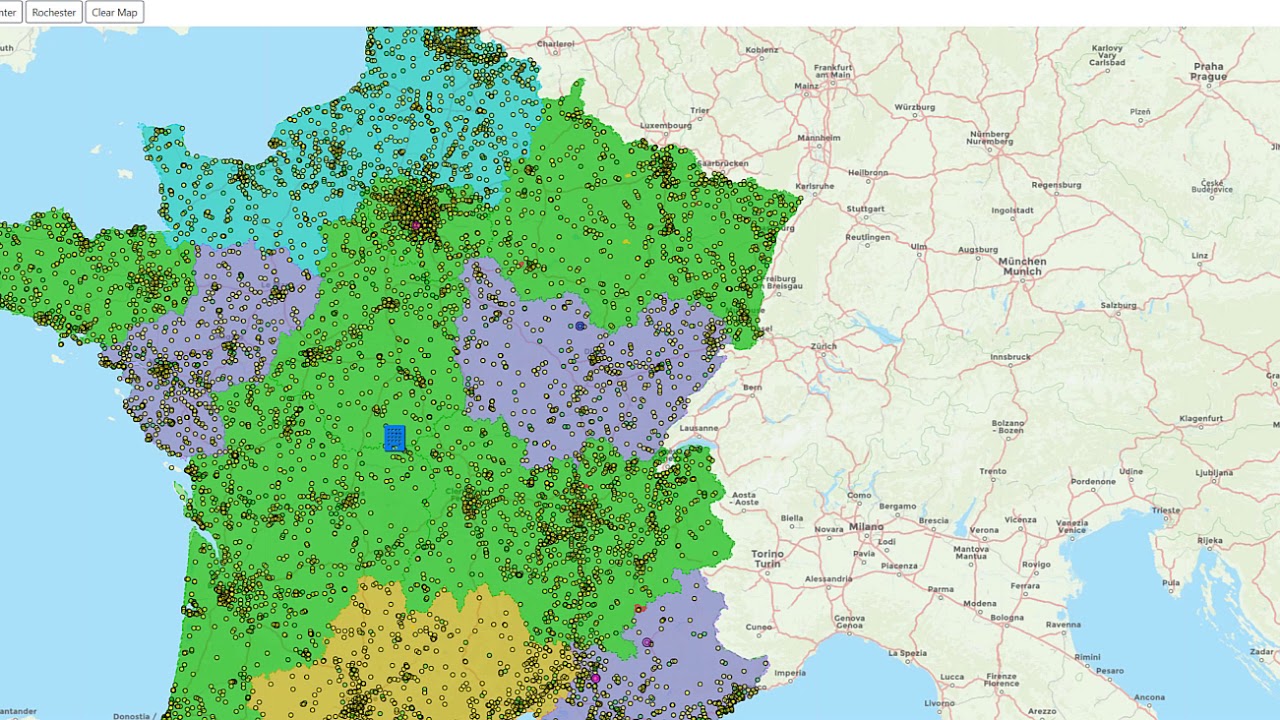Click the Praha Prague city label
1280x720 pixels.
point(1208,71)
